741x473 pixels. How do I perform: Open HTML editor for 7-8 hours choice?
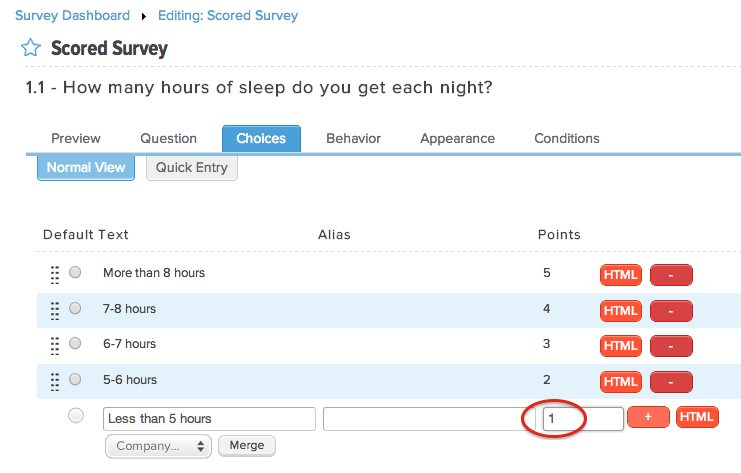[620, 311]
